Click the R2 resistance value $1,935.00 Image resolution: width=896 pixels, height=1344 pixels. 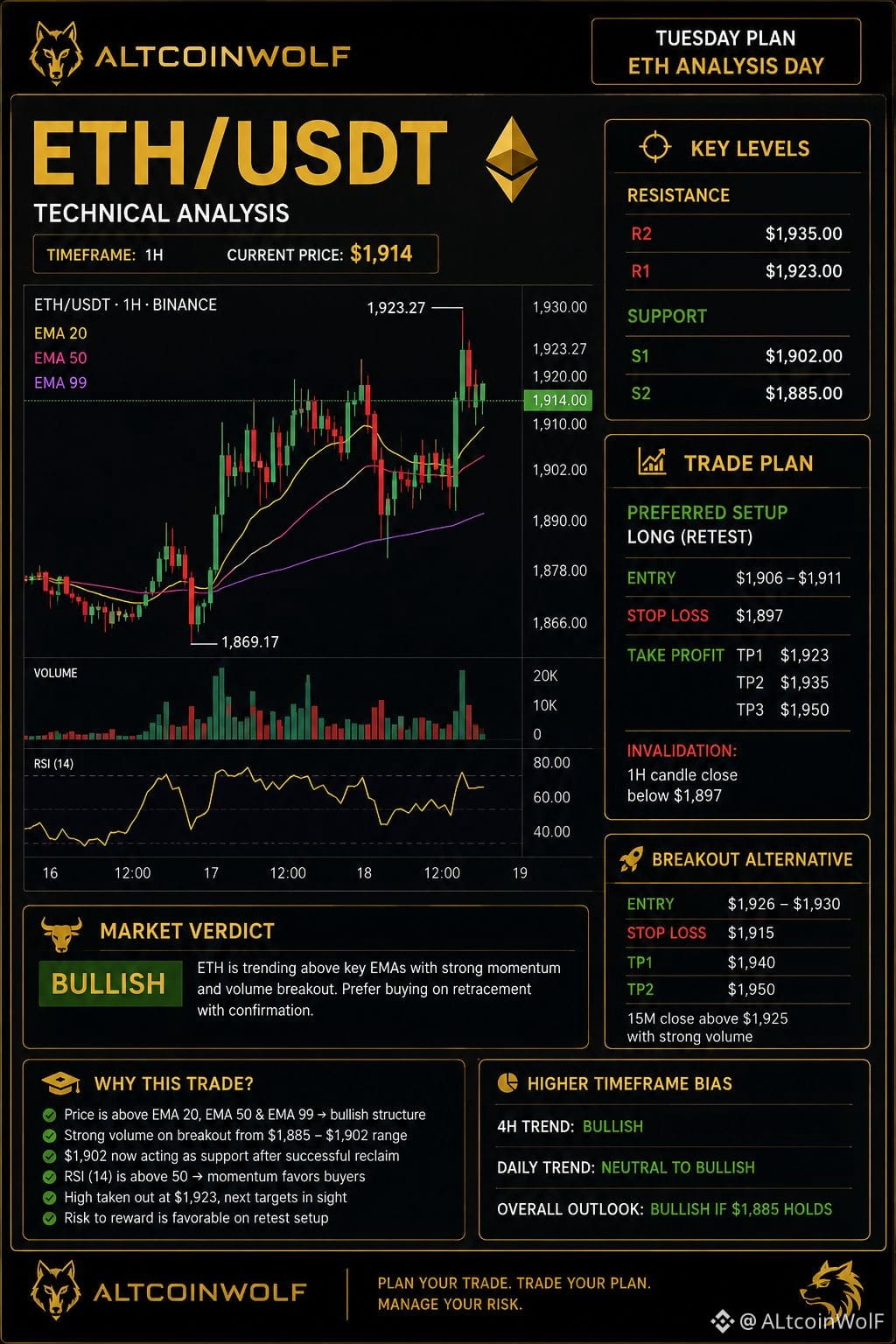point(803,234)
